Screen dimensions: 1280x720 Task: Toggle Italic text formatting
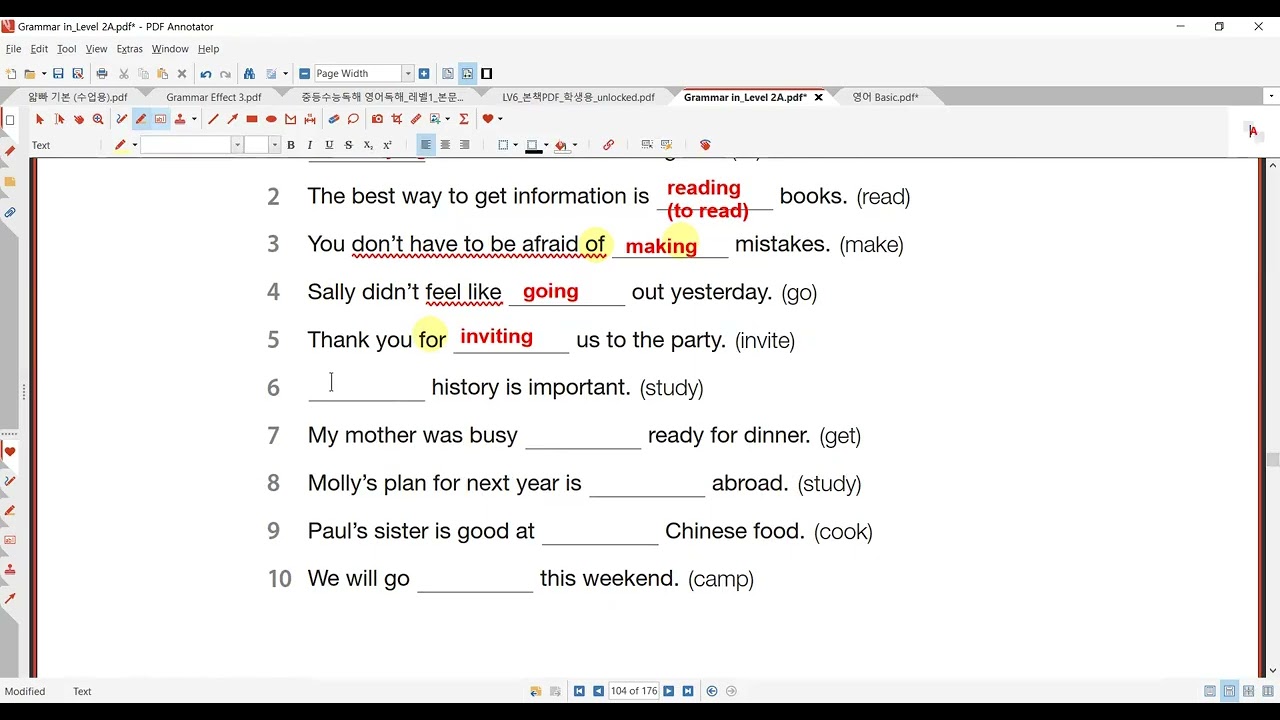point(310,145)
